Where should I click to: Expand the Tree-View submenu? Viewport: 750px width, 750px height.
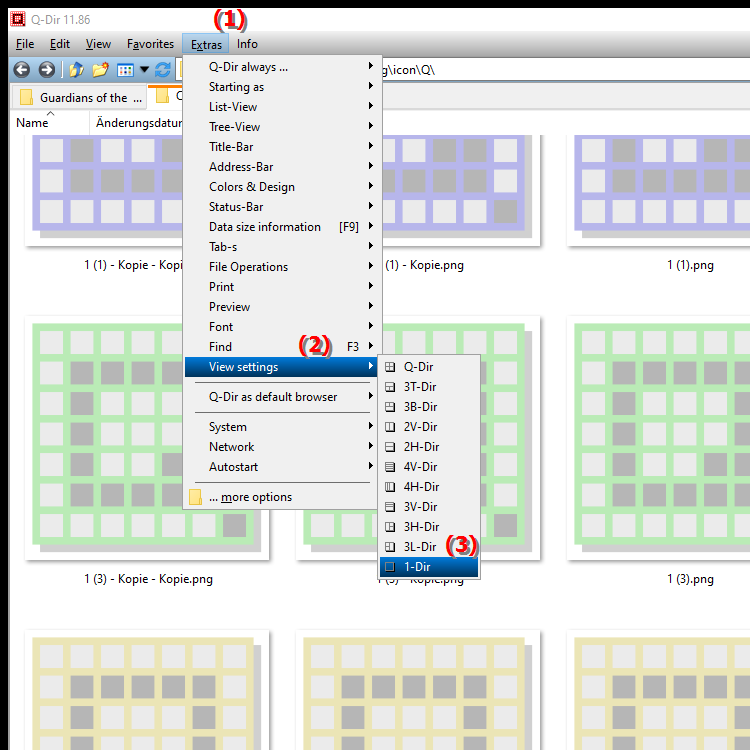282,127
